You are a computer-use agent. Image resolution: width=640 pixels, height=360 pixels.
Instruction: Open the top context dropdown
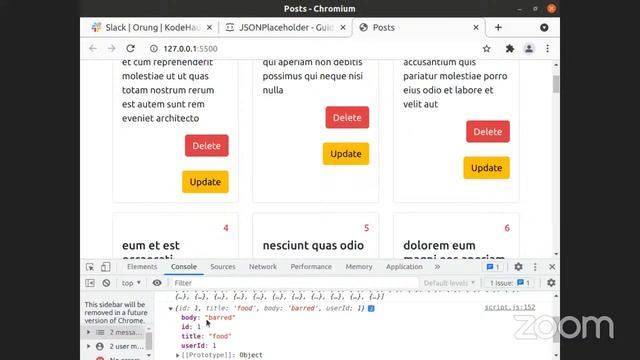click(x=131, y=283)
